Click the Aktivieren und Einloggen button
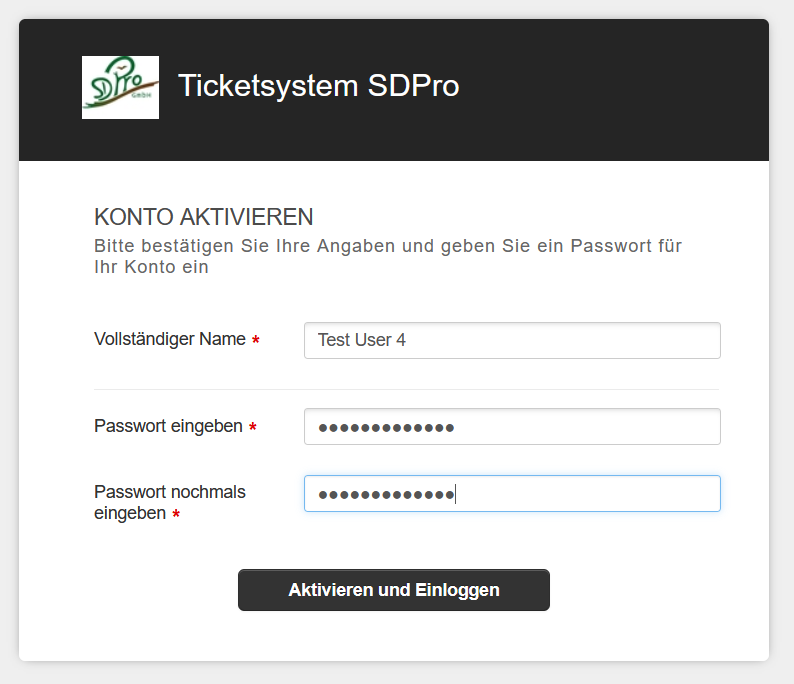 pos(393,590)
